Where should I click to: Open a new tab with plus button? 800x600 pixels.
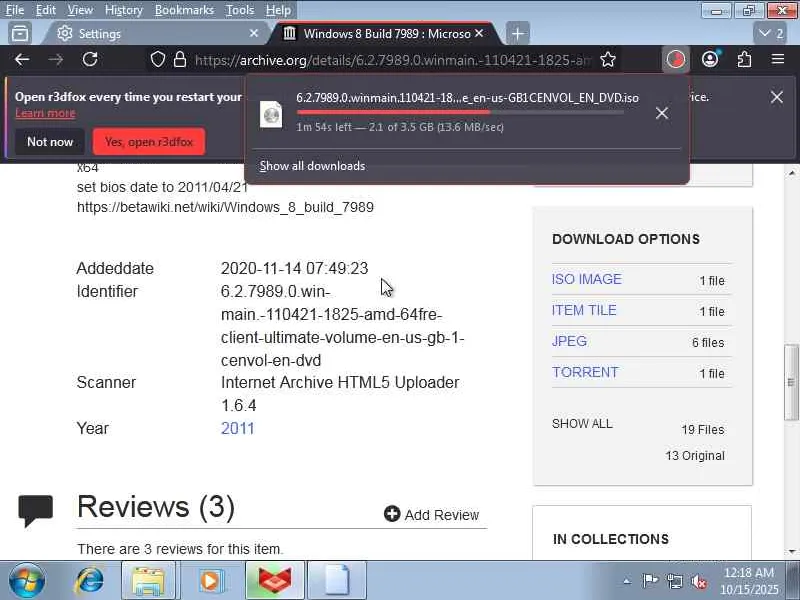click(517, 34)
